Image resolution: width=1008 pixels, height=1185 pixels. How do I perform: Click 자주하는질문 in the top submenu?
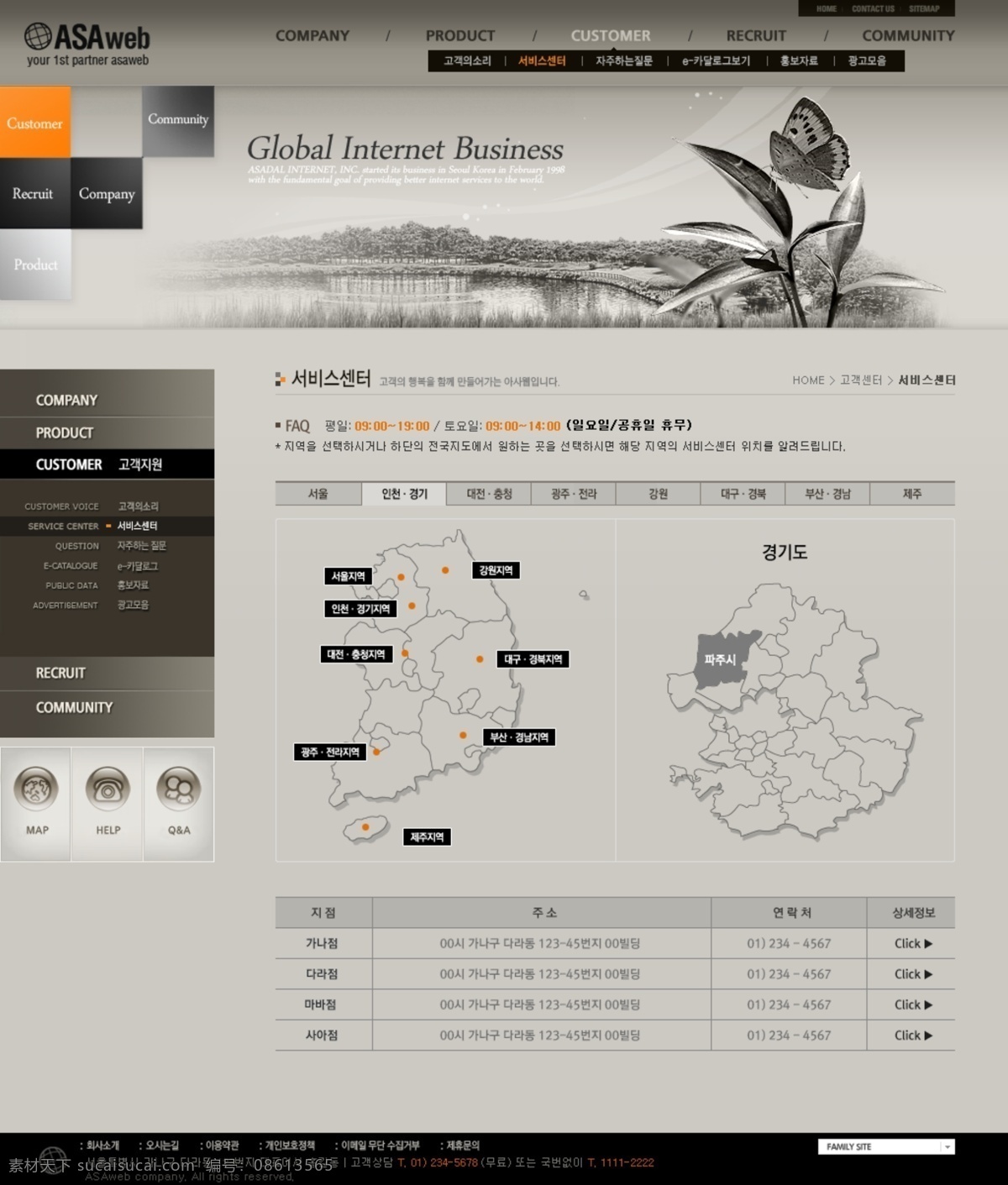pos(624,60)
